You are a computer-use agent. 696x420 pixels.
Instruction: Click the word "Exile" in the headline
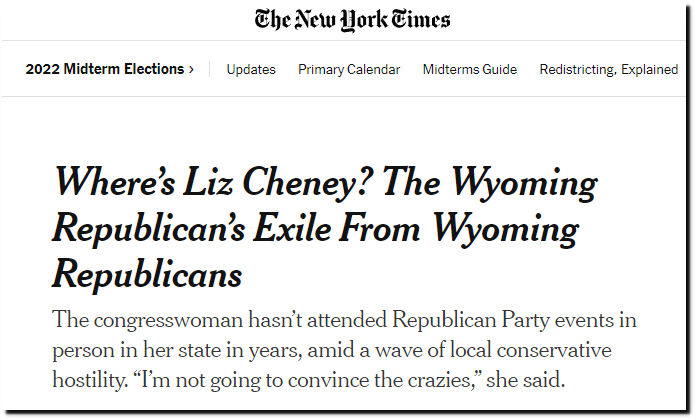coord(293,228)
